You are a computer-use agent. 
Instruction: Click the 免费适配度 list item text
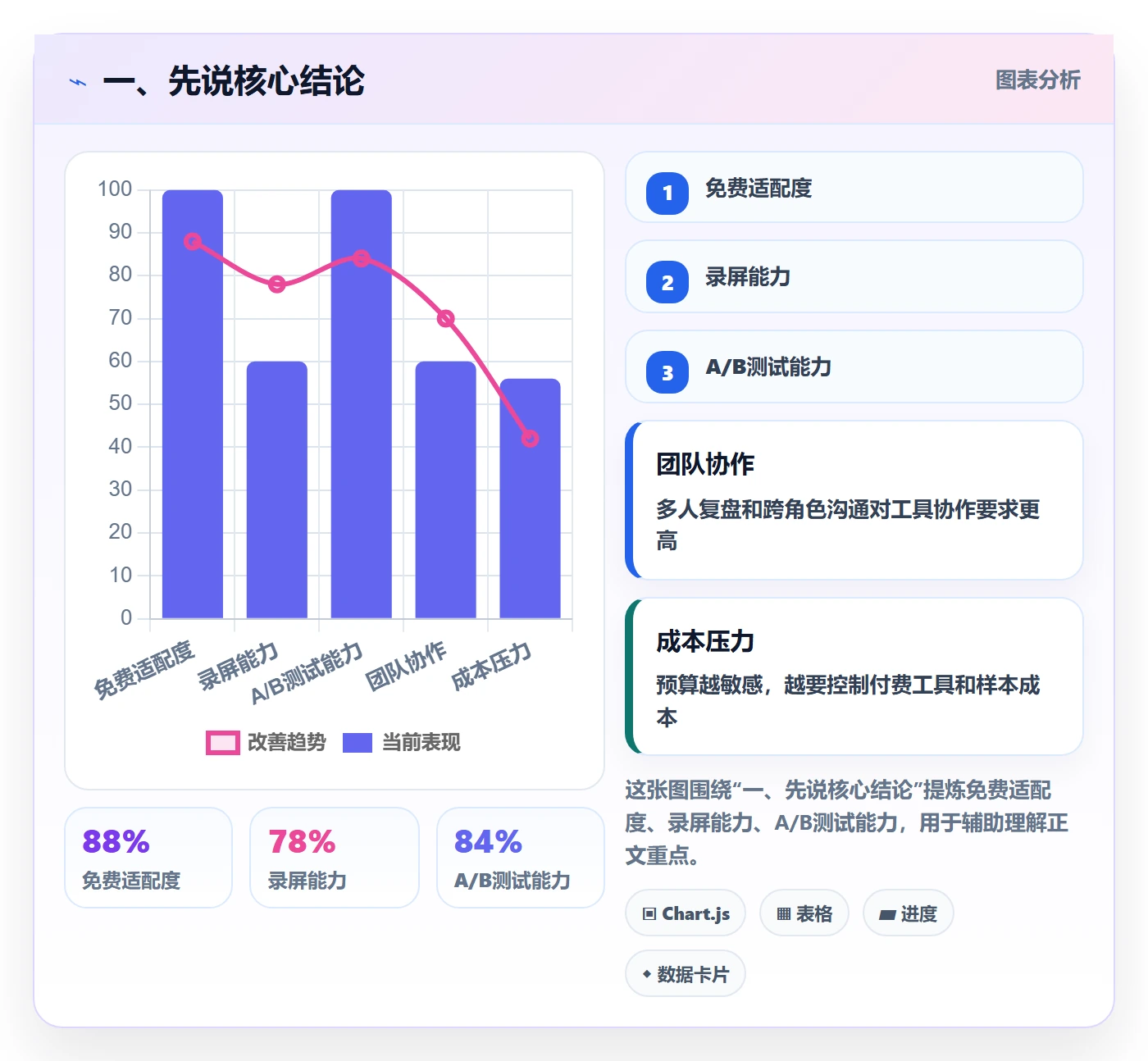tap(758, 189)
